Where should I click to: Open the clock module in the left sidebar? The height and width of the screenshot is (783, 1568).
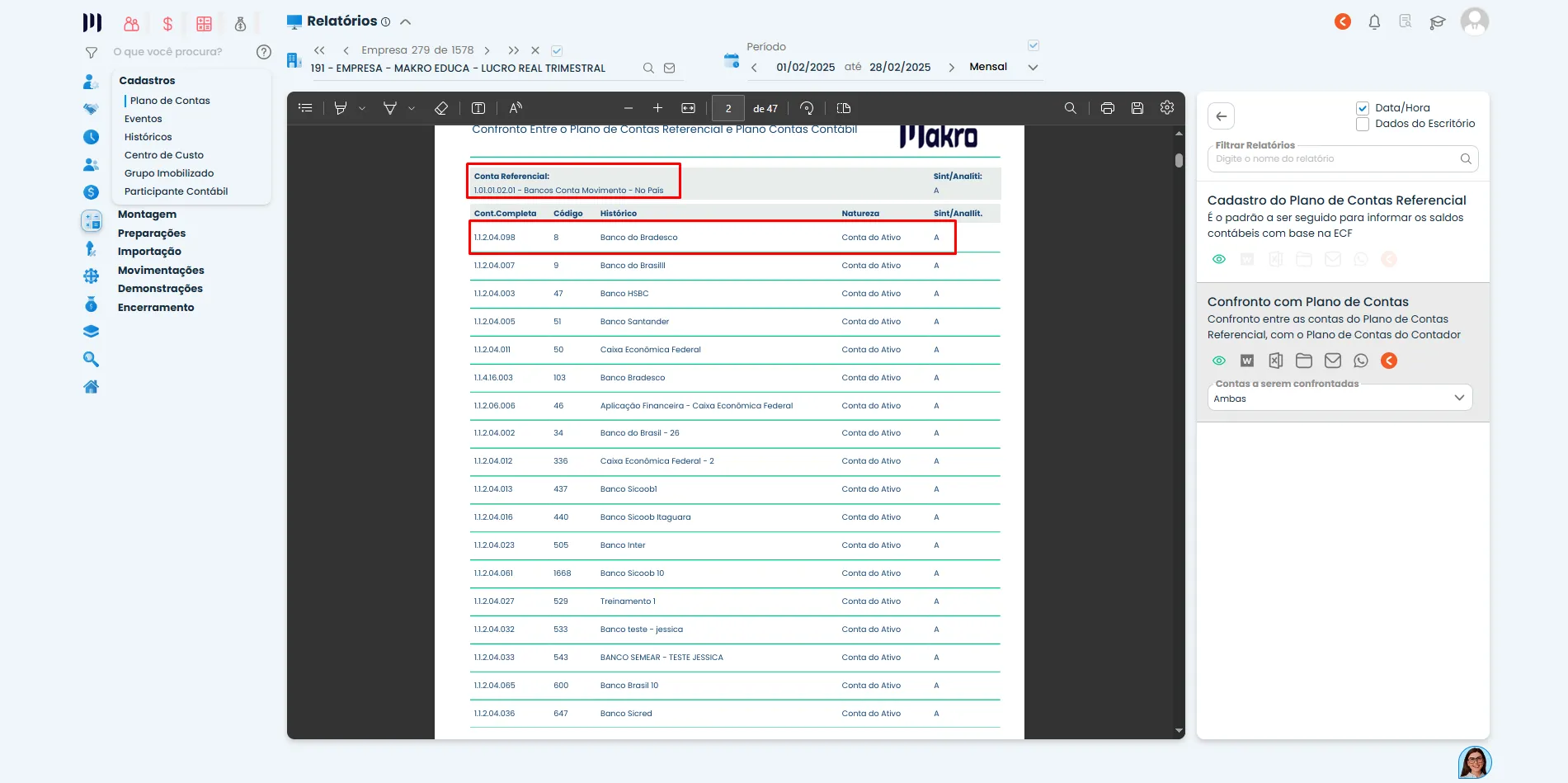tap(91, 137)
